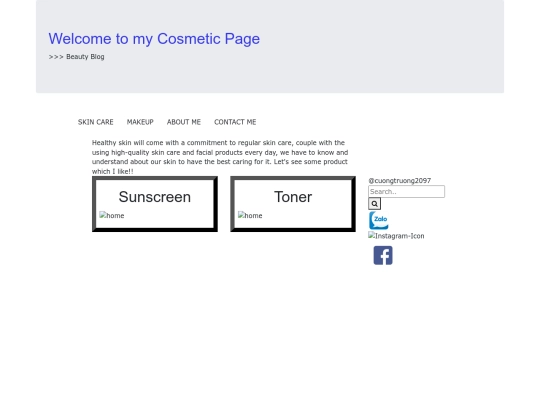Open the Toner product heading
Image resolution: width=540 pixels, height=405 pixels.
coord(293,197)
